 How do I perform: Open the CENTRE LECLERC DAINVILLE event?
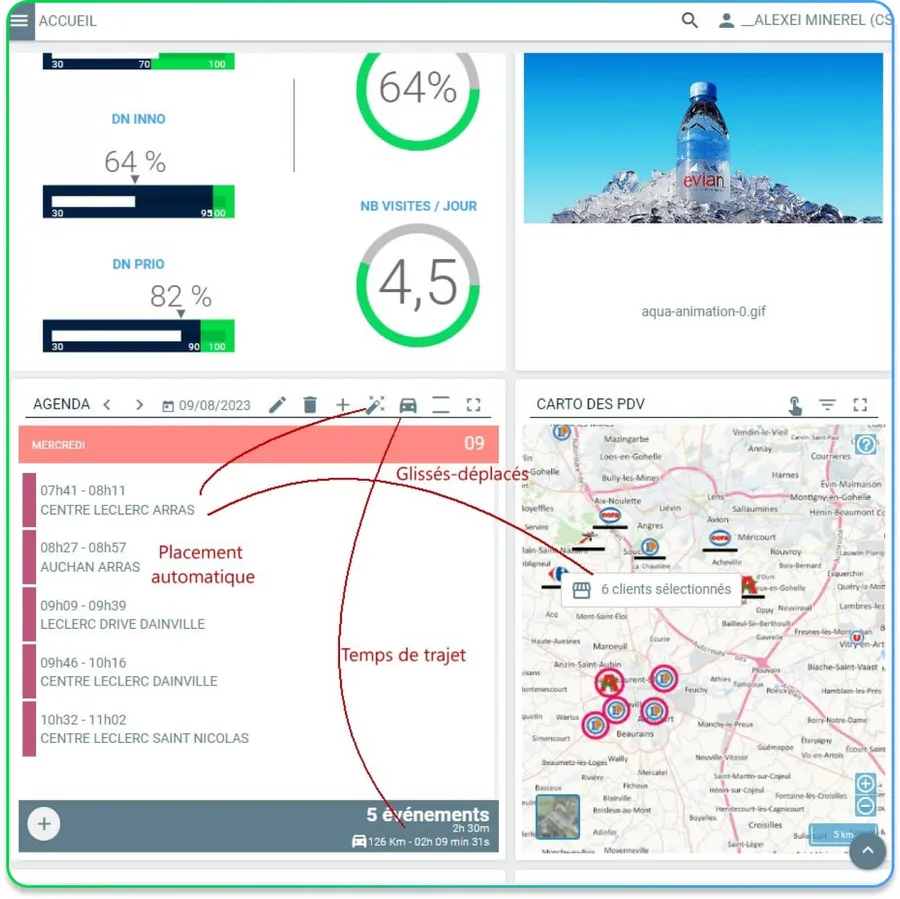258,672
